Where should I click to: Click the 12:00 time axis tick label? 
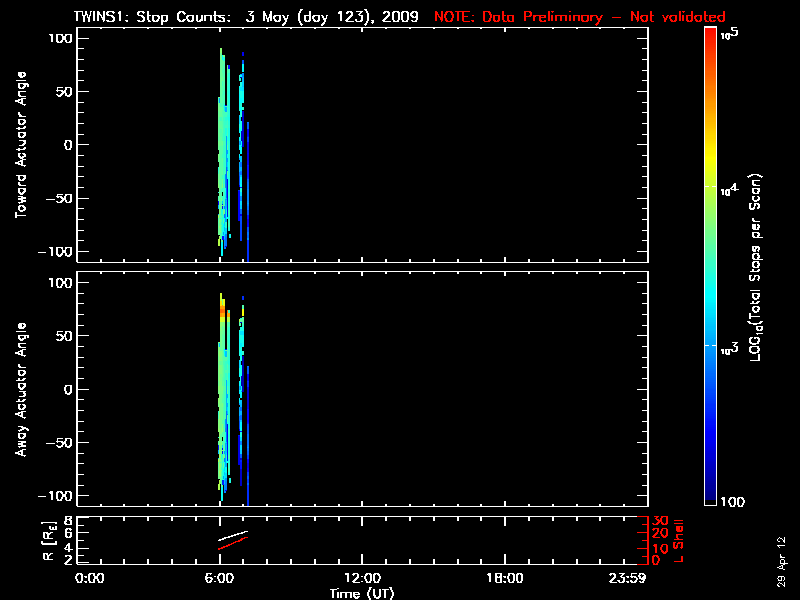point(361,579)
